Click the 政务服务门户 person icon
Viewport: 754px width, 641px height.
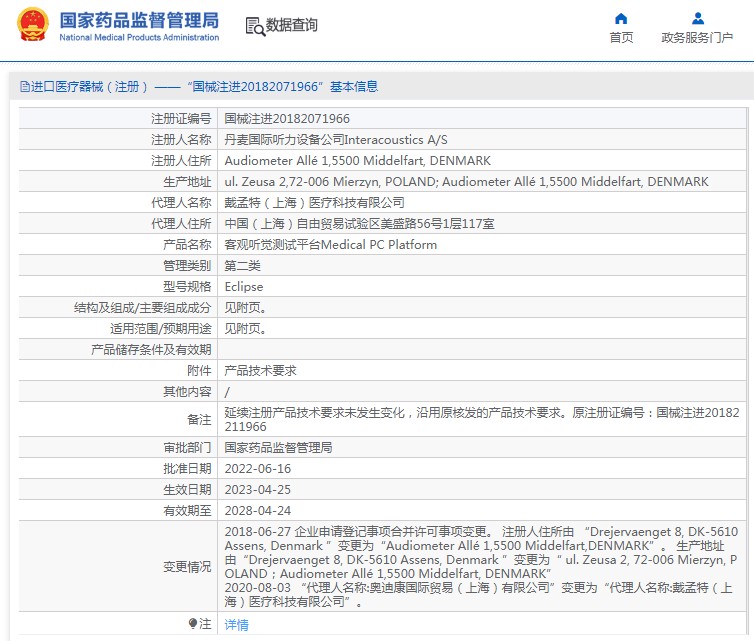tap(697, 18)
